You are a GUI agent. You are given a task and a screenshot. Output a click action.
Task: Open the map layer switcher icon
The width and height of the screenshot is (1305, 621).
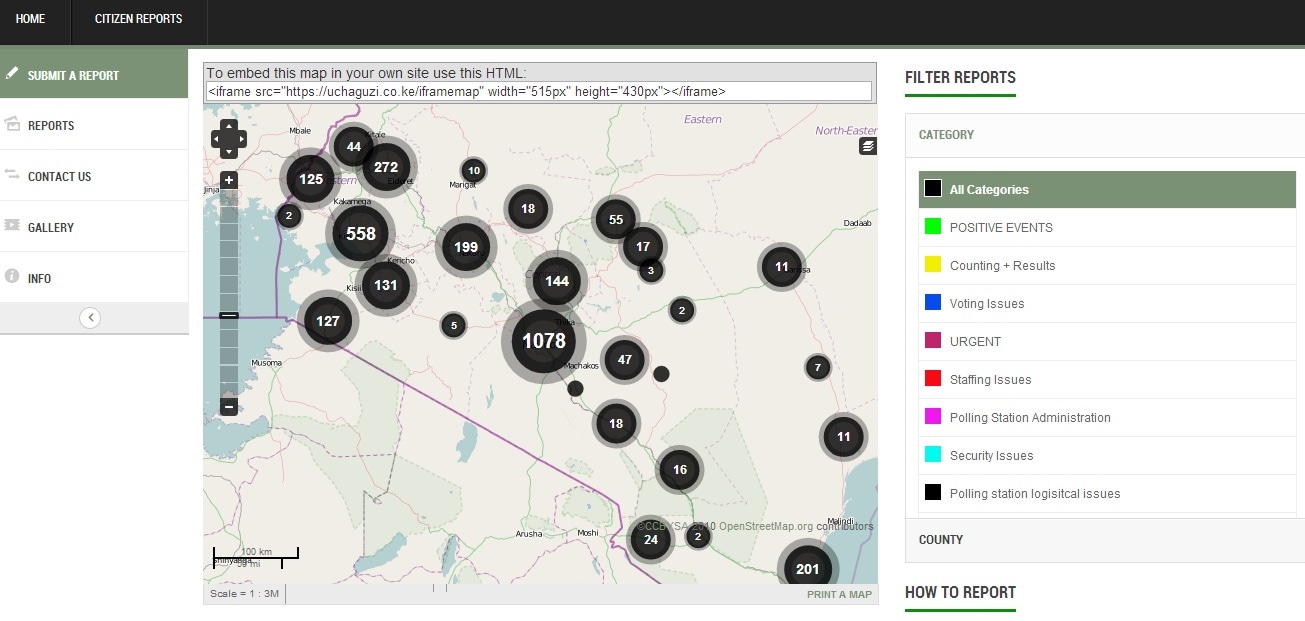(867, 147)
